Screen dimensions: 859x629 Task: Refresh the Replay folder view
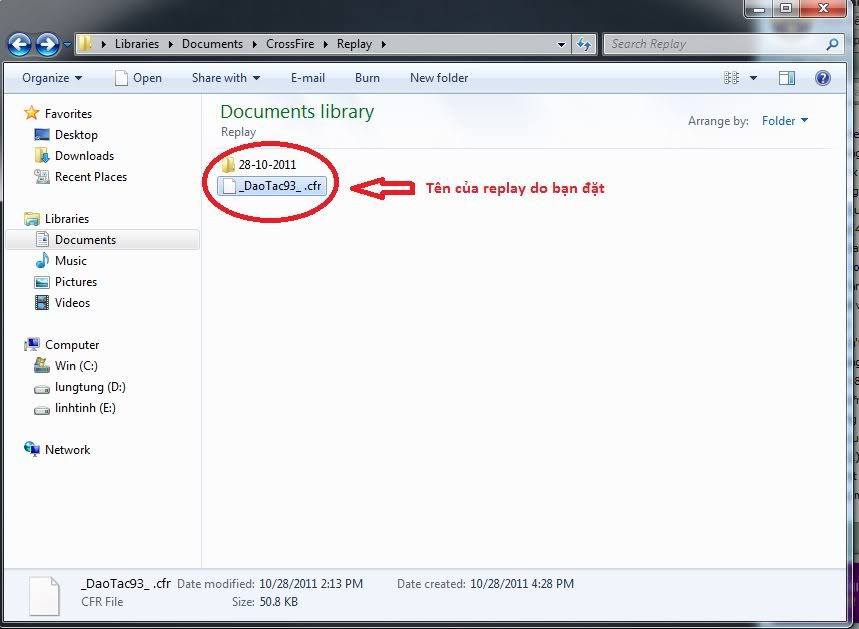tap(583, 44)
